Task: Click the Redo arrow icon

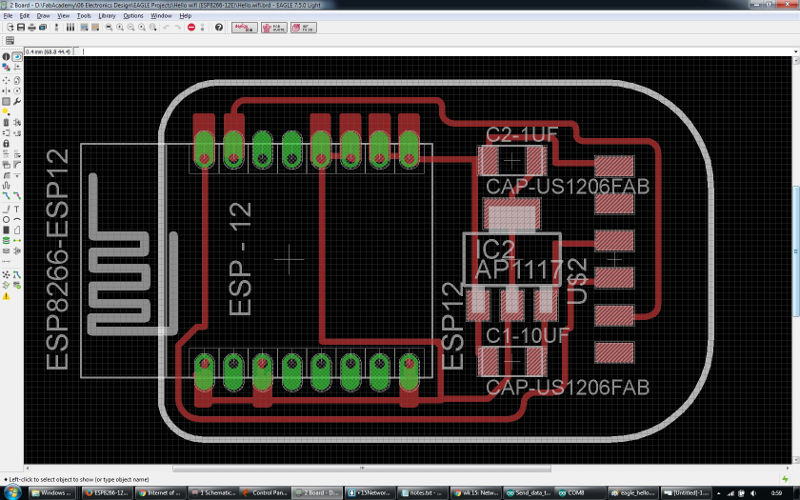Action: pos(178,27)
